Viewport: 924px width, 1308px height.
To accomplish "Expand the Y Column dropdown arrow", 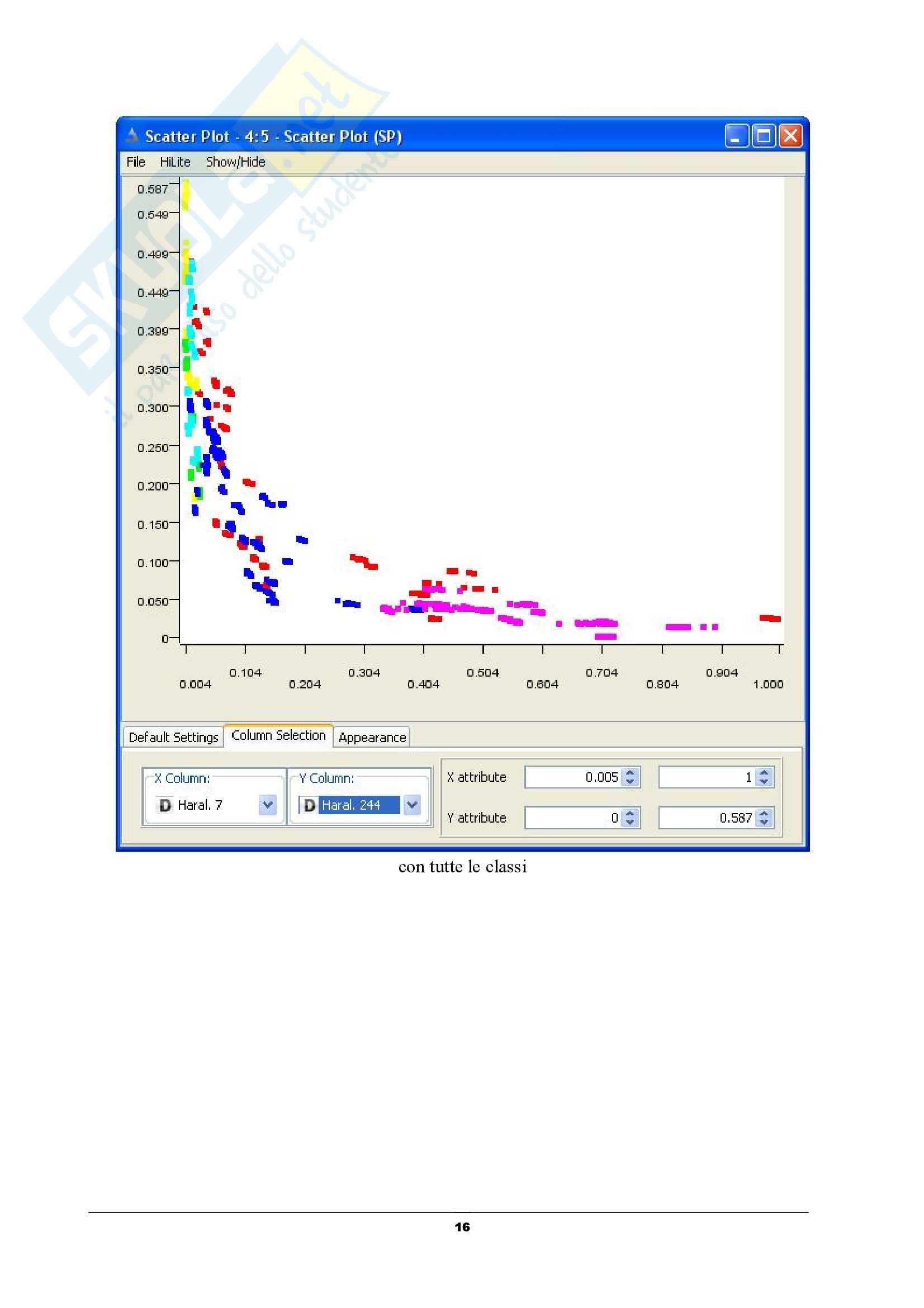I will point(412,805).
